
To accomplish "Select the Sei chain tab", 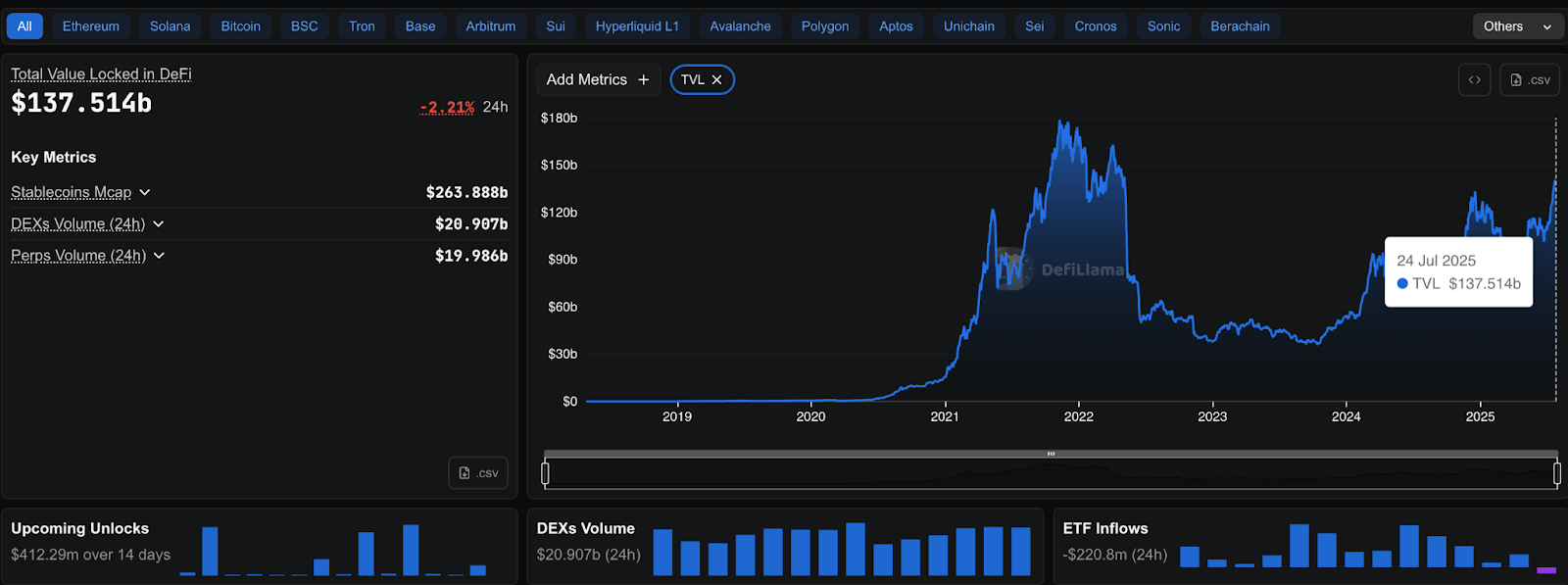I will click(x=1035, y=26).
